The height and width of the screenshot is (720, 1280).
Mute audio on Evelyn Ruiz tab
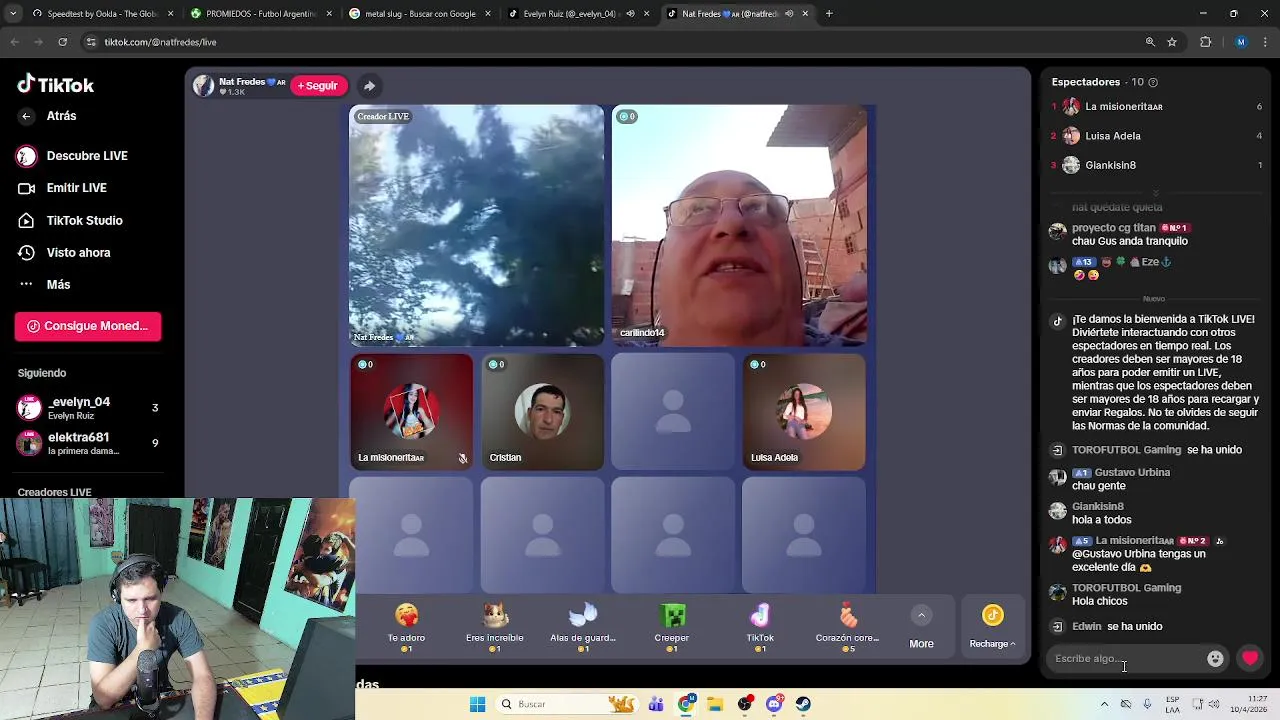tap(630, 14)
